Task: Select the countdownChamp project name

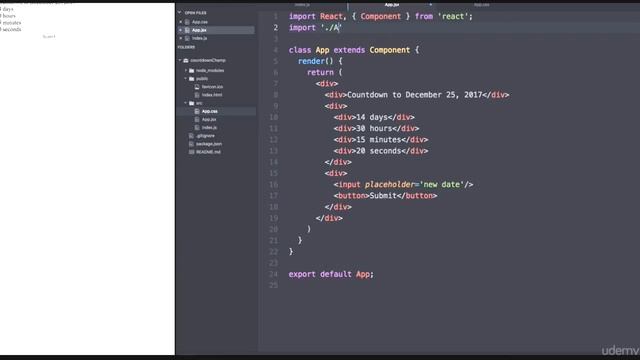Action: (x=208, y=60)
